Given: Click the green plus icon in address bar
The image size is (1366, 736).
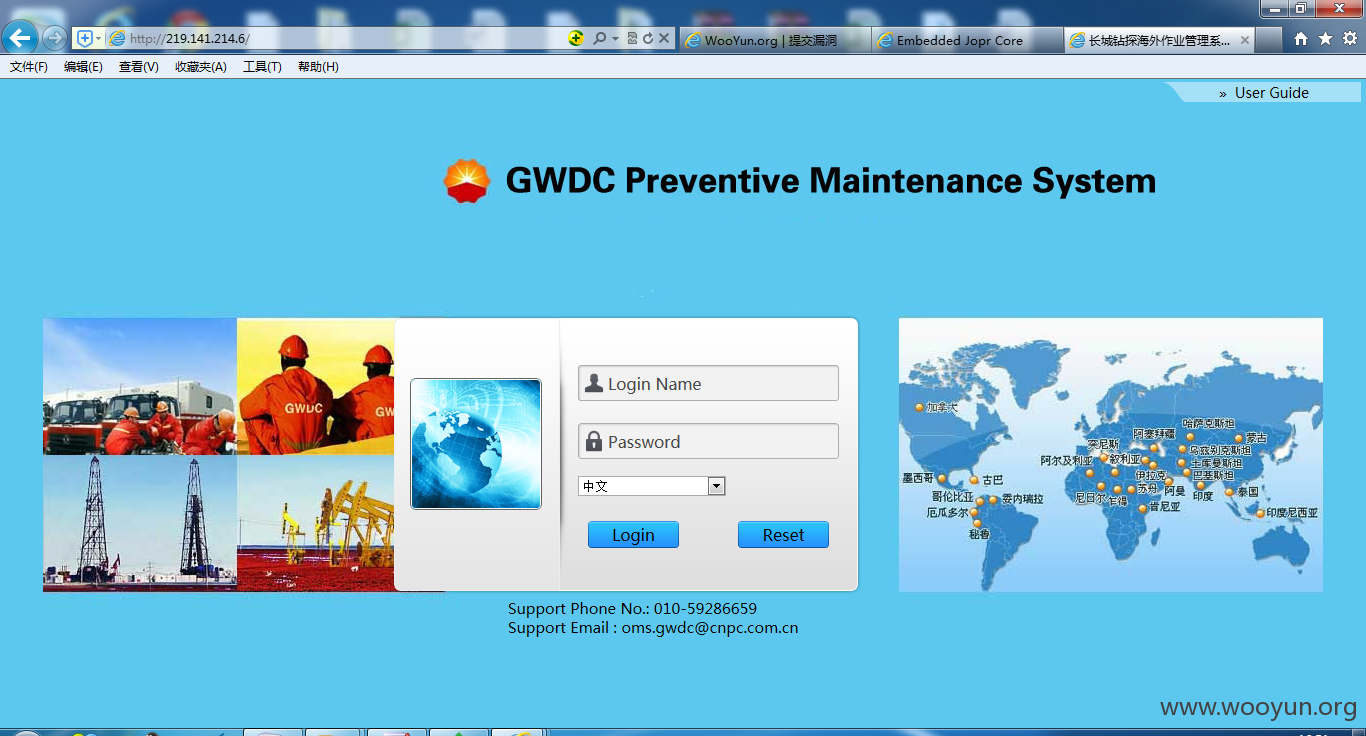Looking at the screenshot, I should pyautogui.click(x=576, y=38).
